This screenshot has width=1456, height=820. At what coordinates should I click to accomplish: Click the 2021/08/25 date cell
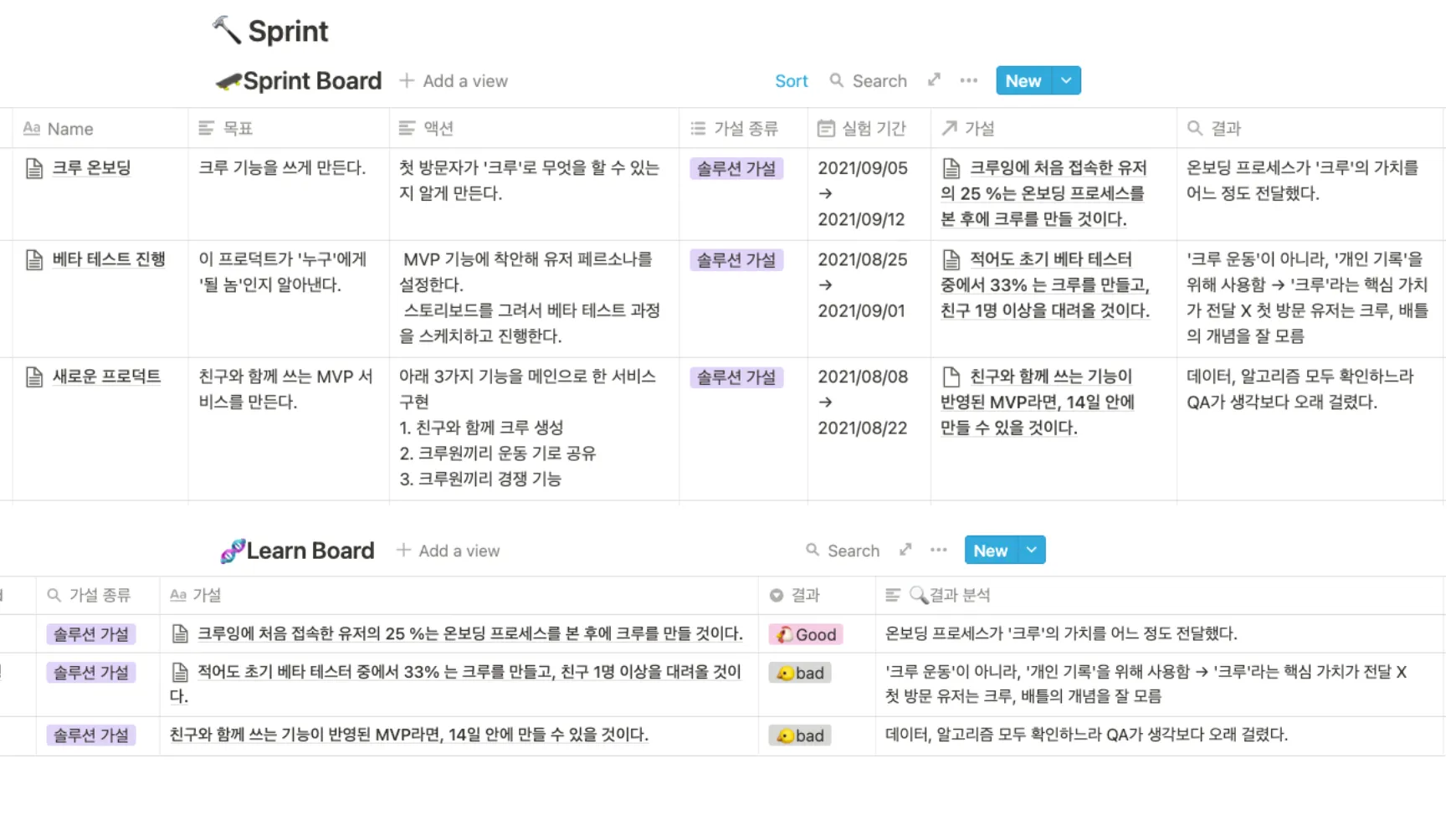[x=862, y=259]
